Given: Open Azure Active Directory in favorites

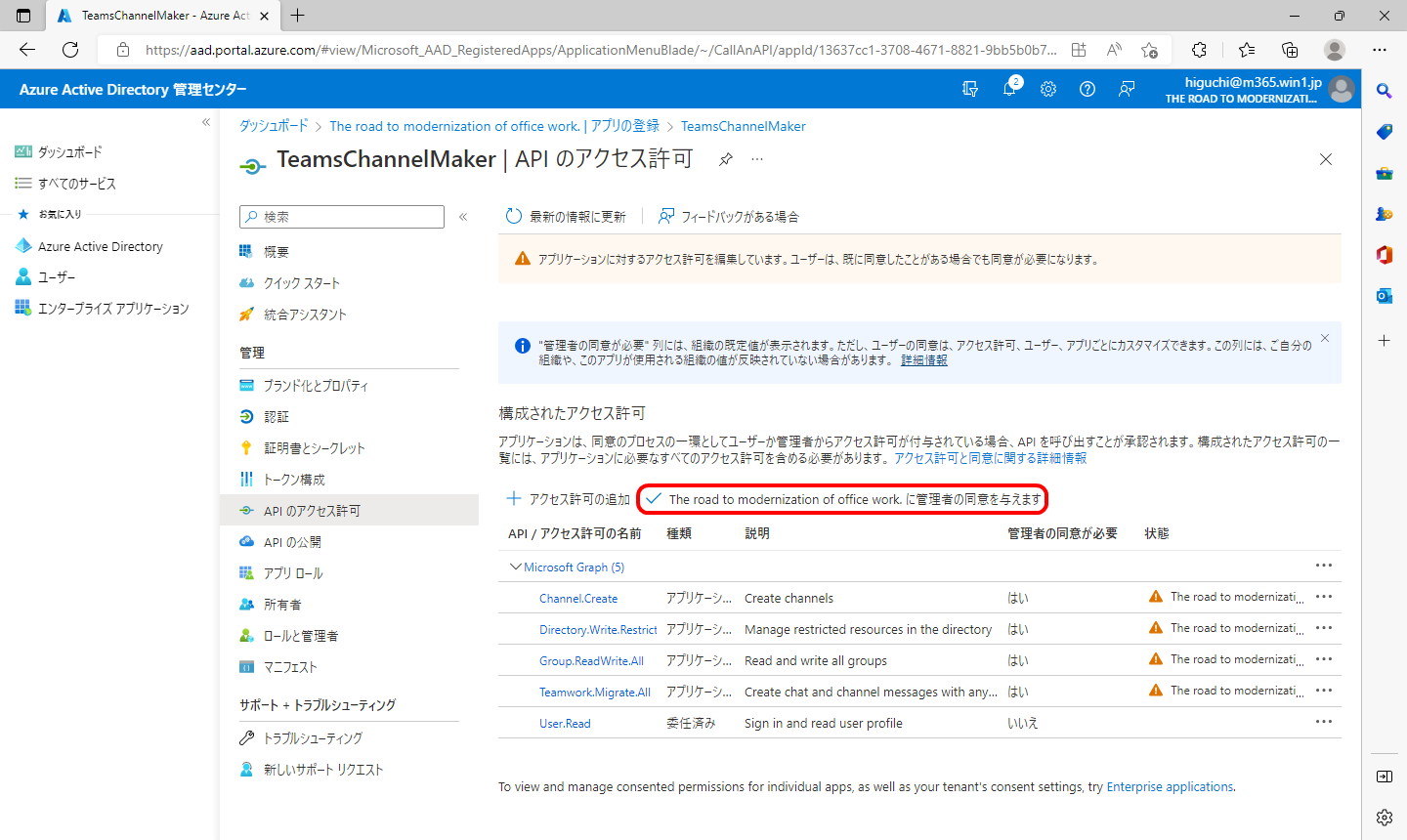Looking at the screenshot, I should tap(100, 246).
